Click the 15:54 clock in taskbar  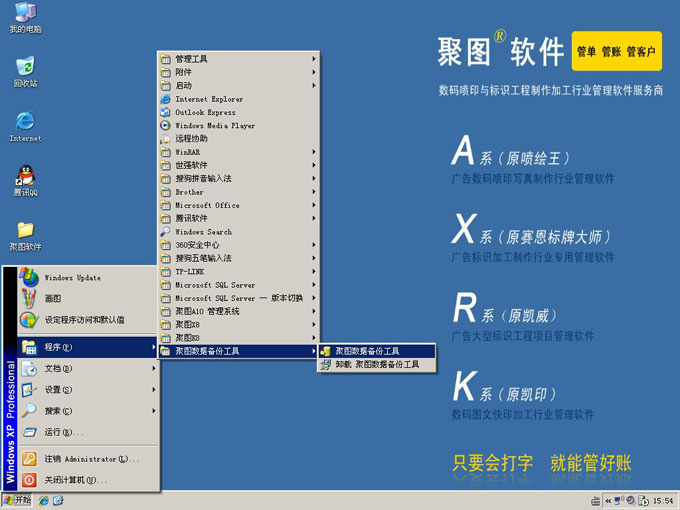click(x=663, y=501)
